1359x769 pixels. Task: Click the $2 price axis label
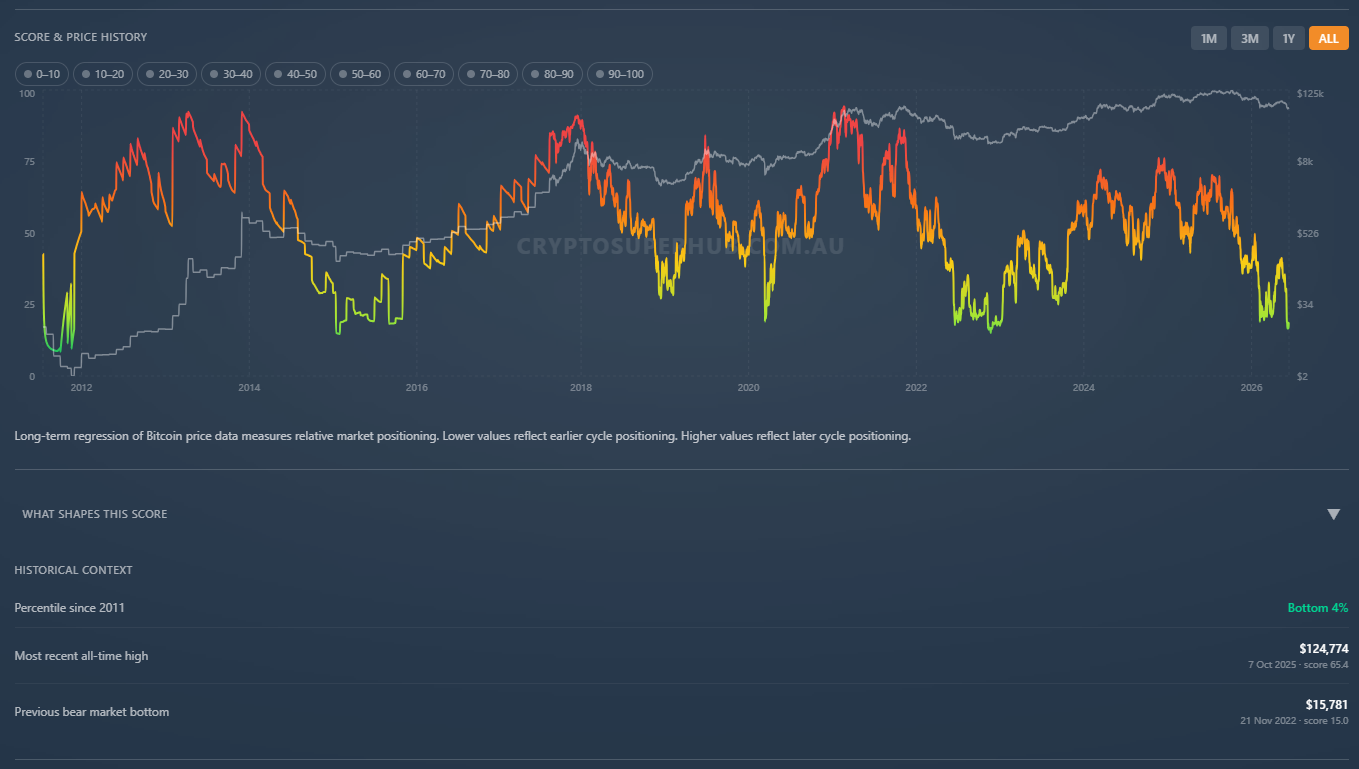coord(1302,377)
